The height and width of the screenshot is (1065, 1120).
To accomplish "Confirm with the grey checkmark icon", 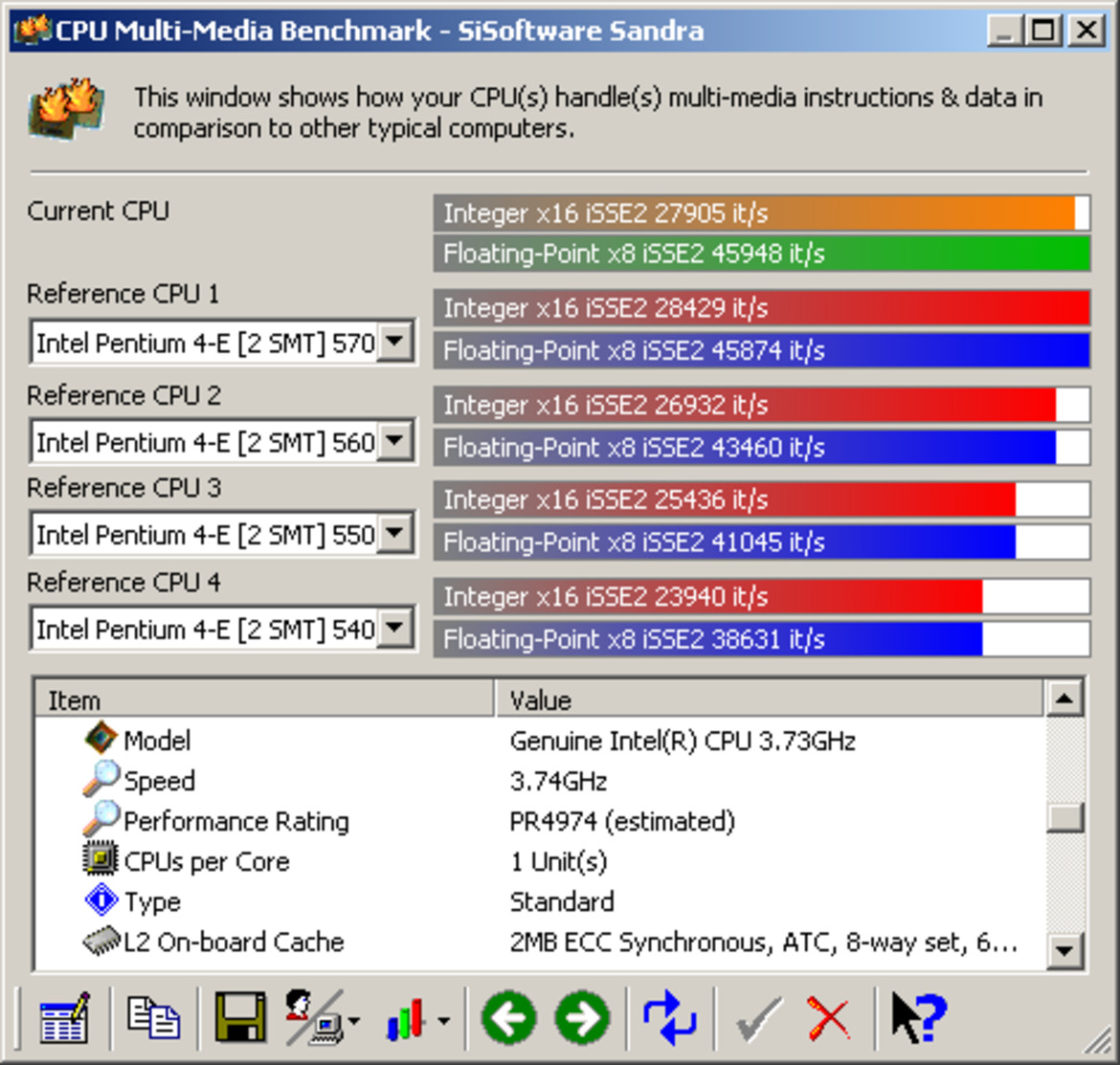I will (x=758, y=1019).
